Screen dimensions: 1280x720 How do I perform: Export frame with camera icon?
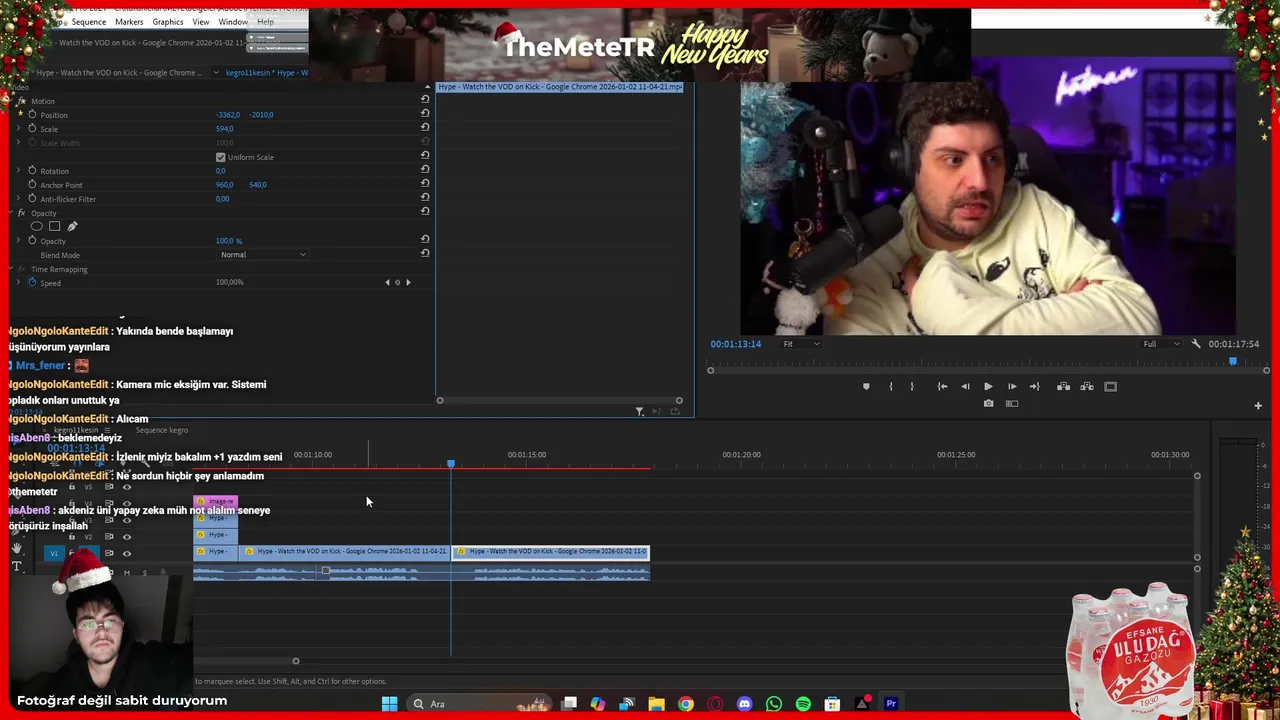click(988, 404)
